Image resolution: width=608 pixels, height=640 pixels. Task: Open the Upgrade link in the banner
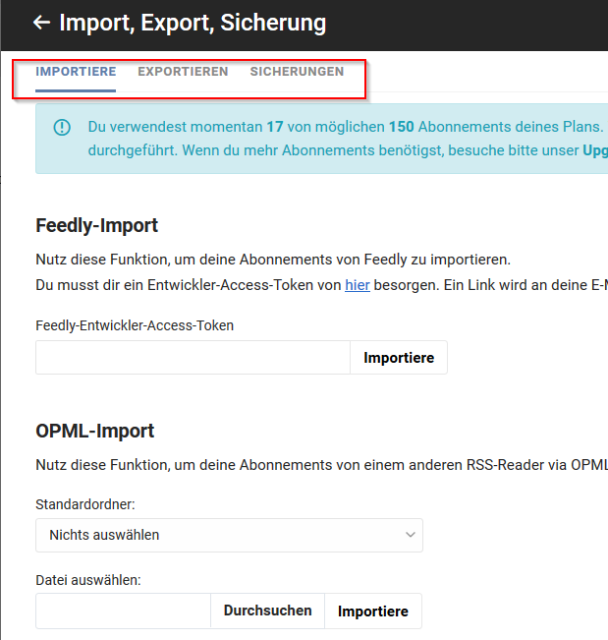click(x=595, y=151)
